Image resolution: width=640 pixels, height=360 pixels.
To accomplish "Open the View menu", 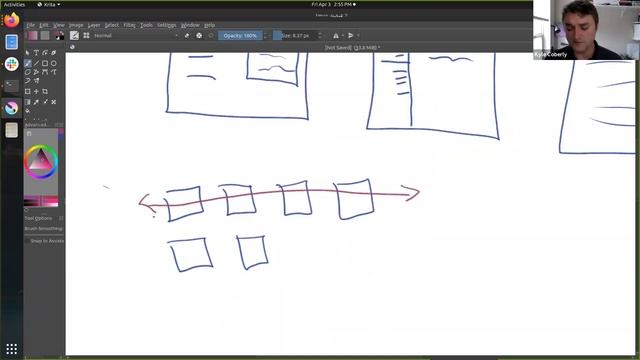I will [x=59, y=25].
